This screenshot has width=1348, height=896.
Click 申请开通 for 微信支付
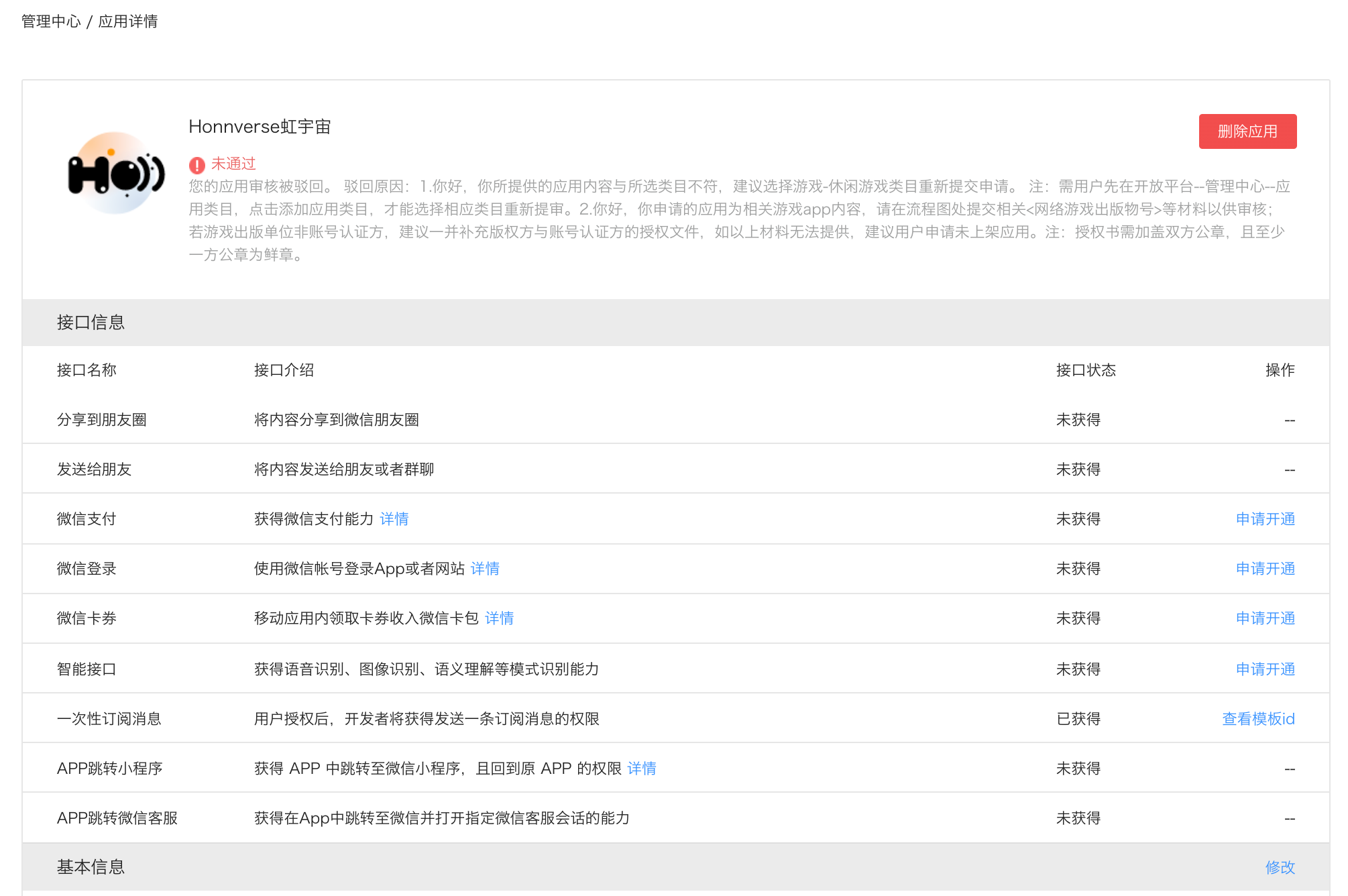click(1265, 519)
